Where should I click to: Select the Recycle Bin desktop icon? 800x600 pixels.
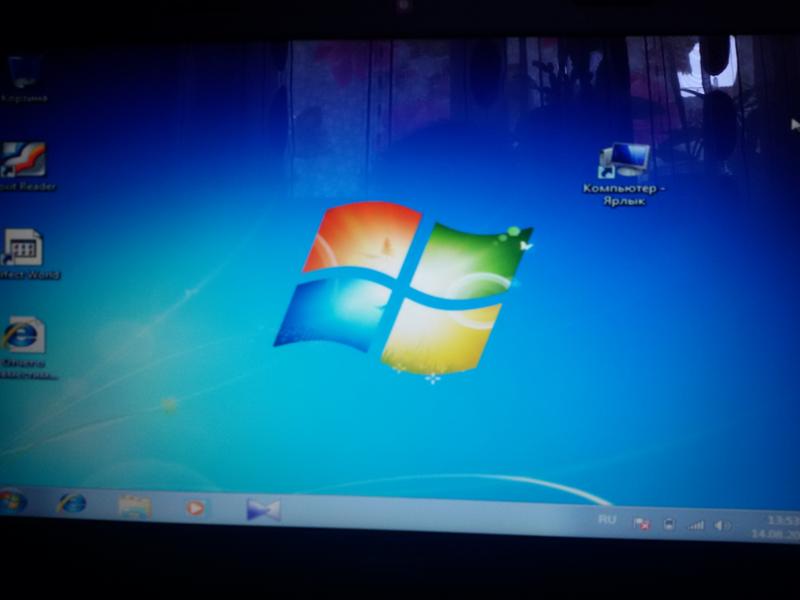[23, 78]
